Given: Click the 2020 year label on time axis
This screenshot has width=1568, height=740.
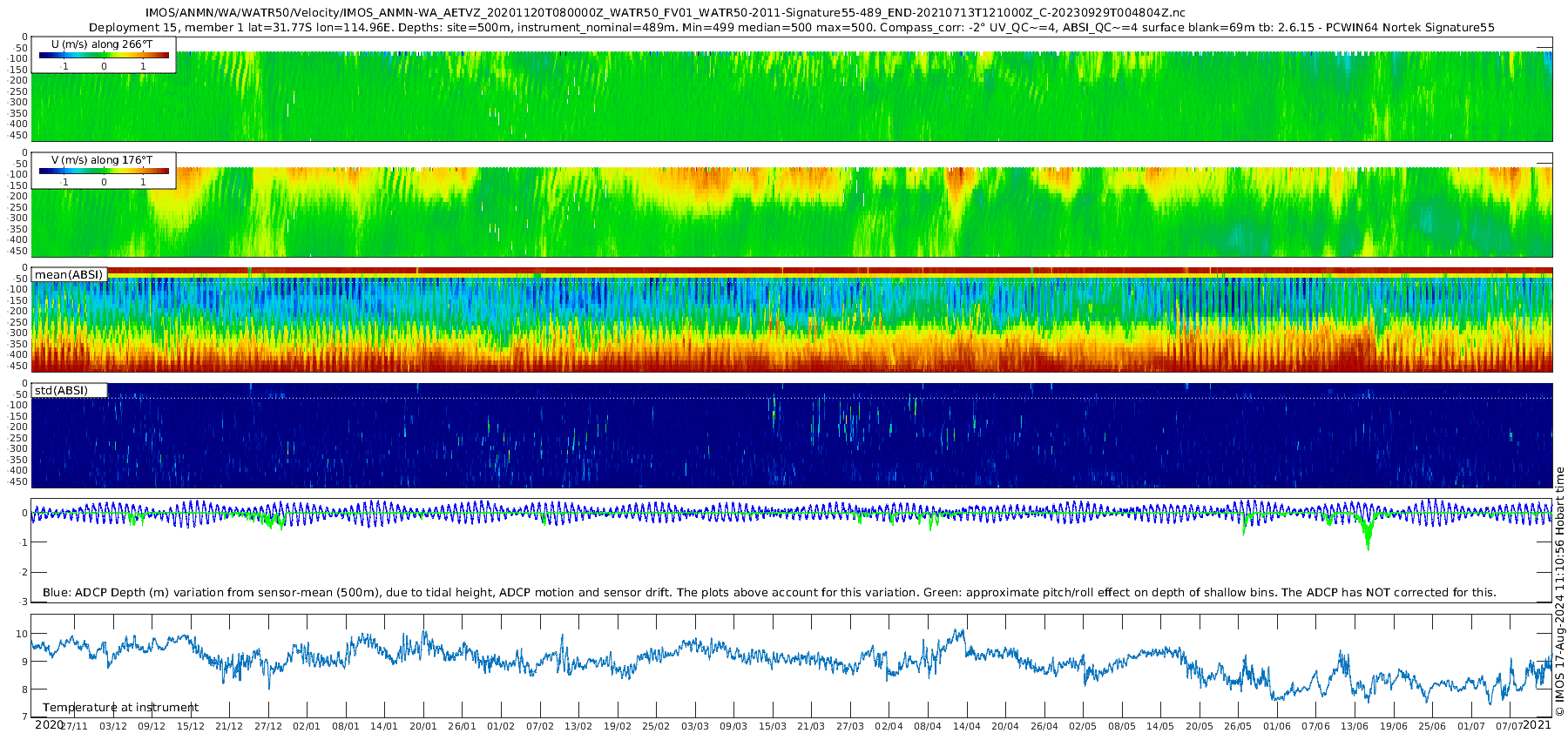Looking at the screenshot, I should pyautogui.click(x=50, y=724).
